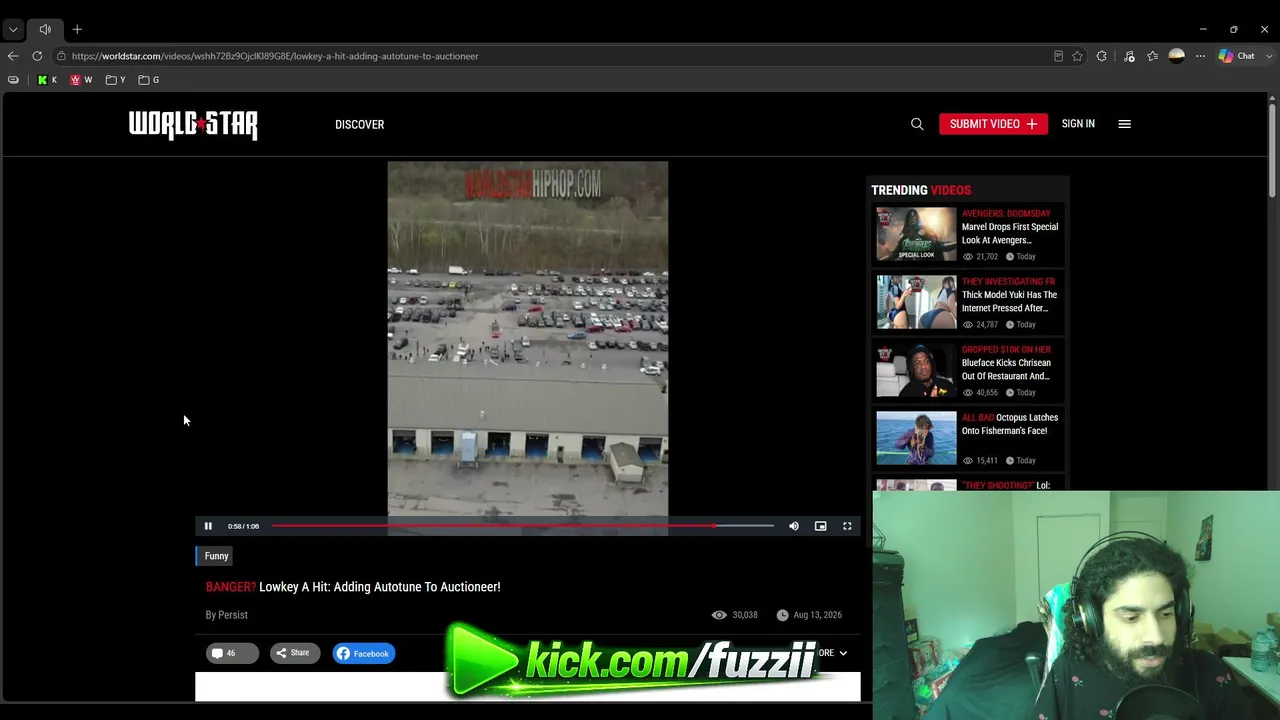Open the browser media control icon
The image size is (1280, 720).
(1129, 56)
